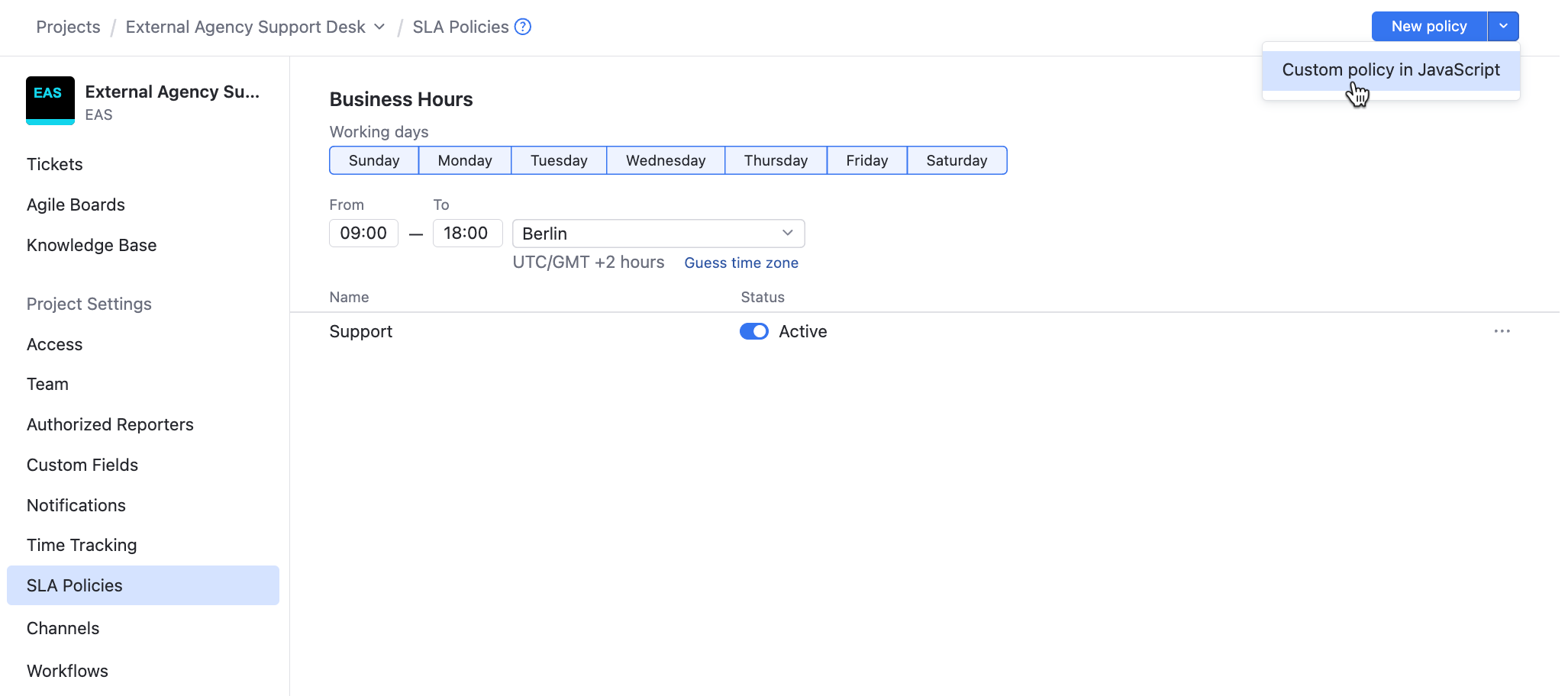The image size is (1568, 696).
Task: Toggle off the Support policy active status
Action: pos(753,331)
